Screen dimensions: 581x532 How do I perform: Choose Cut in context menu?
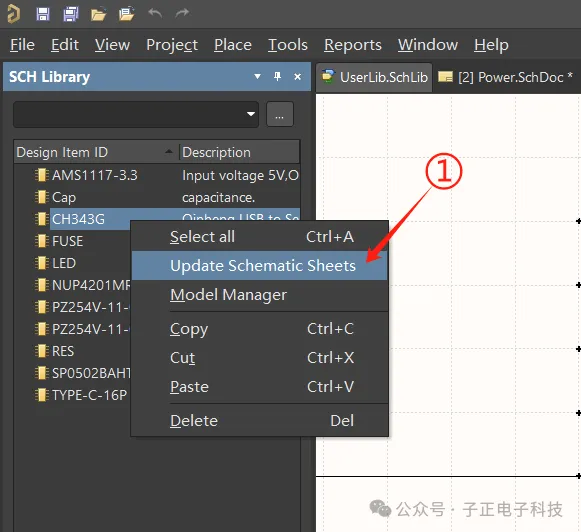[260, 358]
